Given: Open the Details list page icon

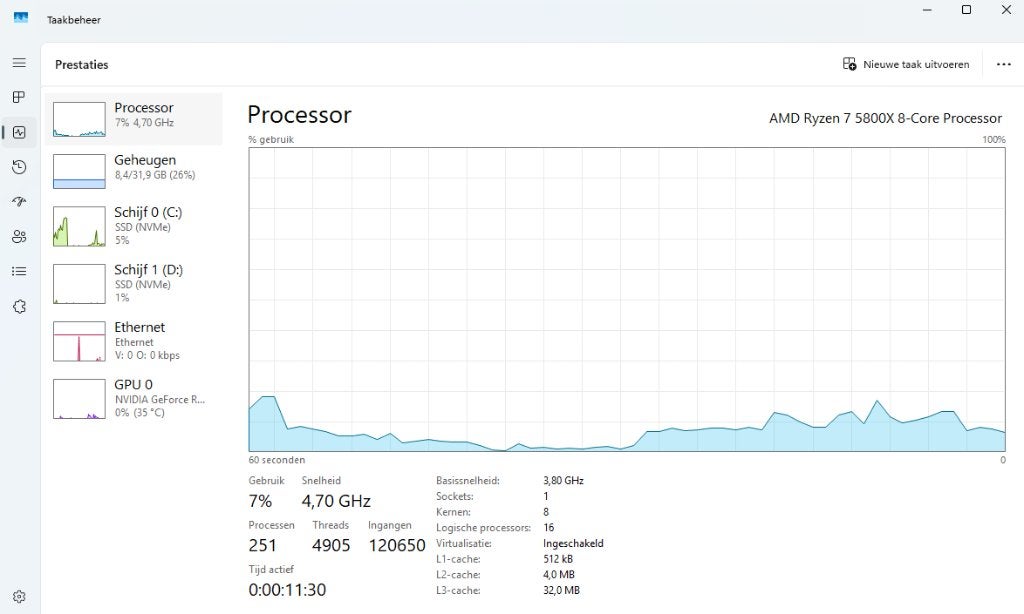Looking at the screenshot, I should click(x=19, y=271).
